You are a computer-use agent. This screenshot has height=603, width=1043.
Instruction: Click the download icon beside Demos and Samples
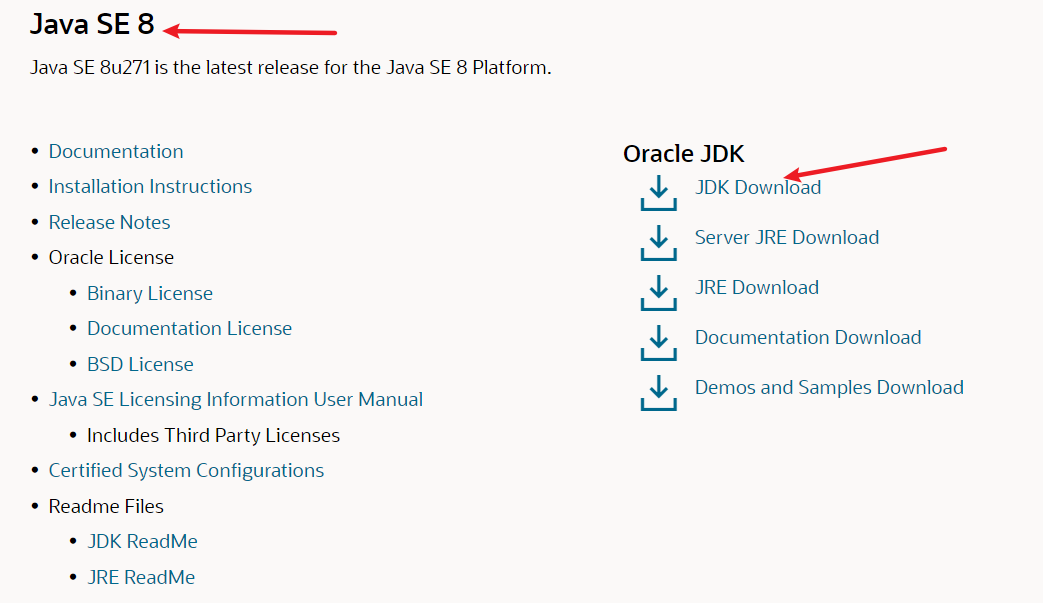coord(659,392)
